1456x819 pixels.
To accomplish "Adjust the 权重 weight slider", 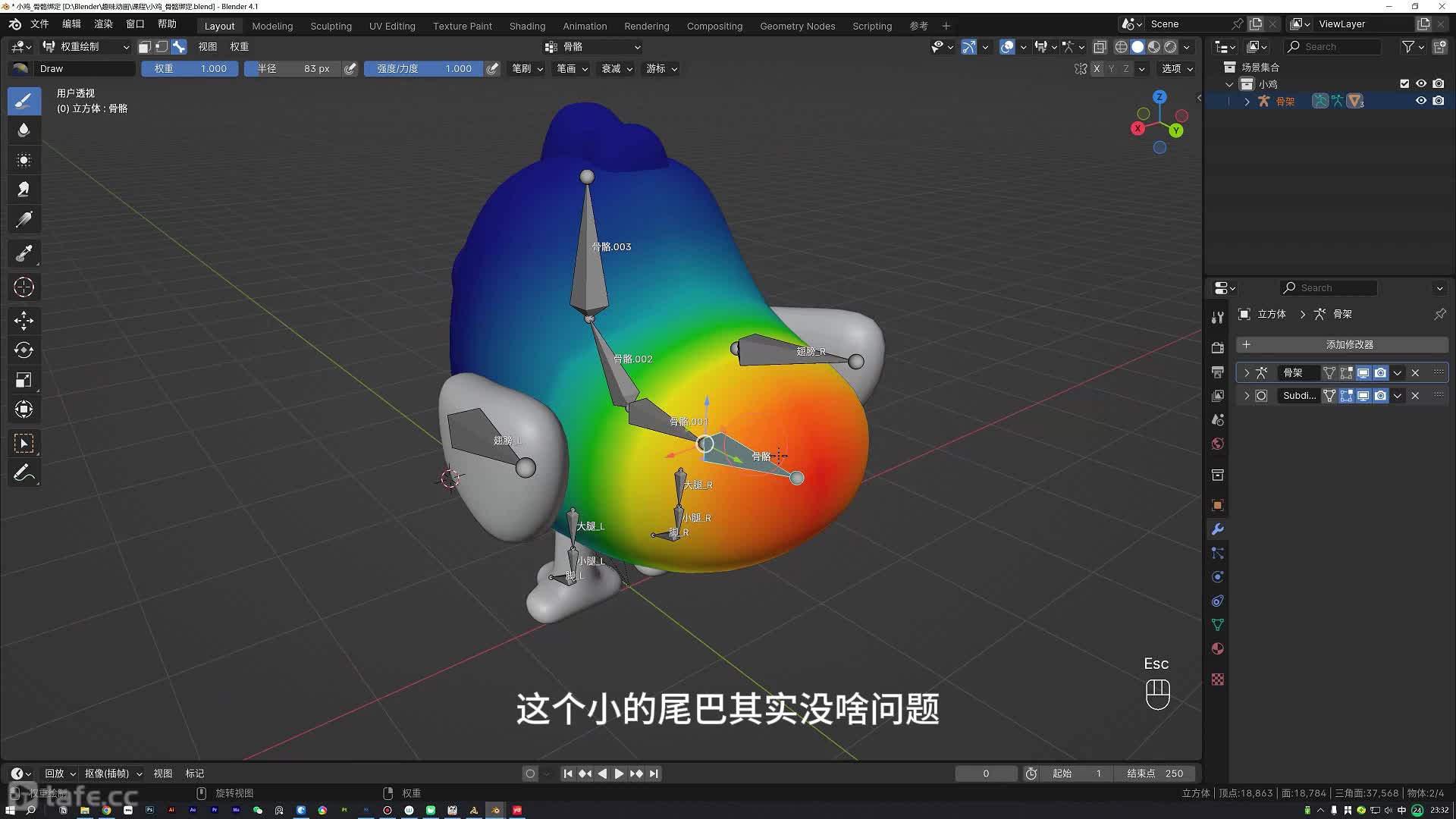I will click(x=190, y=69).
